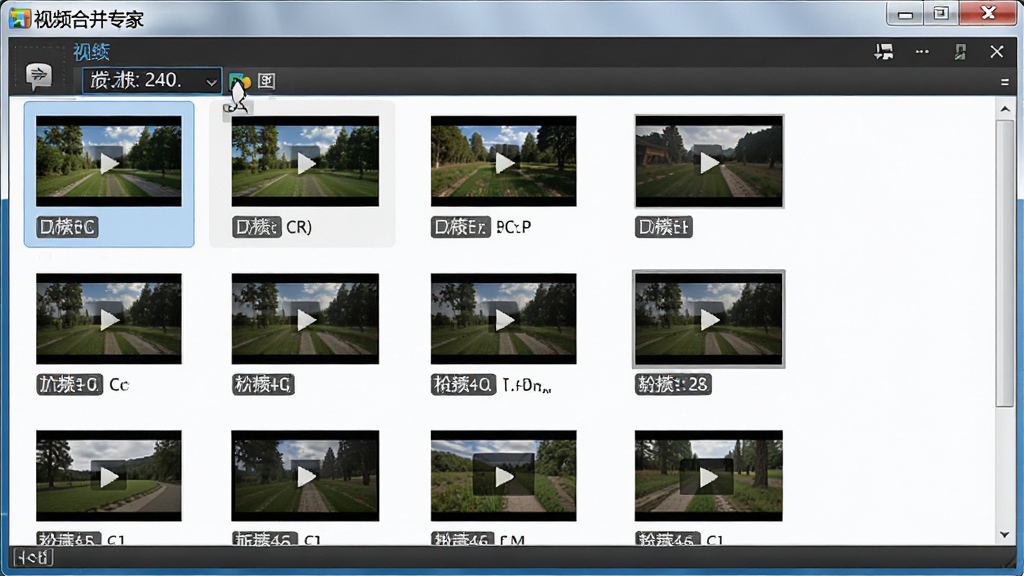Click the vertical scrollbar thumb
This screenshot has width=1024, height=576.
1005,263
